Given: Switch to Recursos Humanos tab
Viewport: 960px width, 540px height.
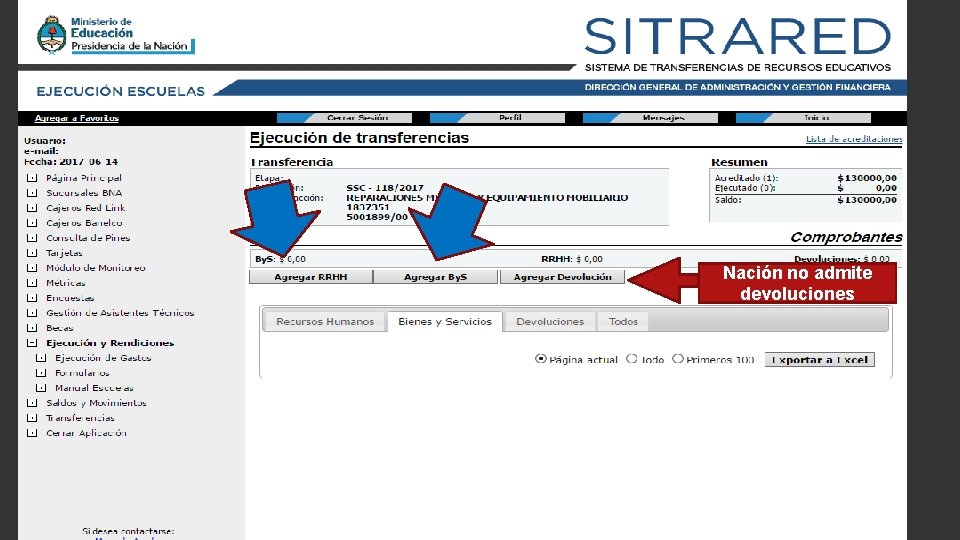Looking at the screenshot, I should point(325,321).
